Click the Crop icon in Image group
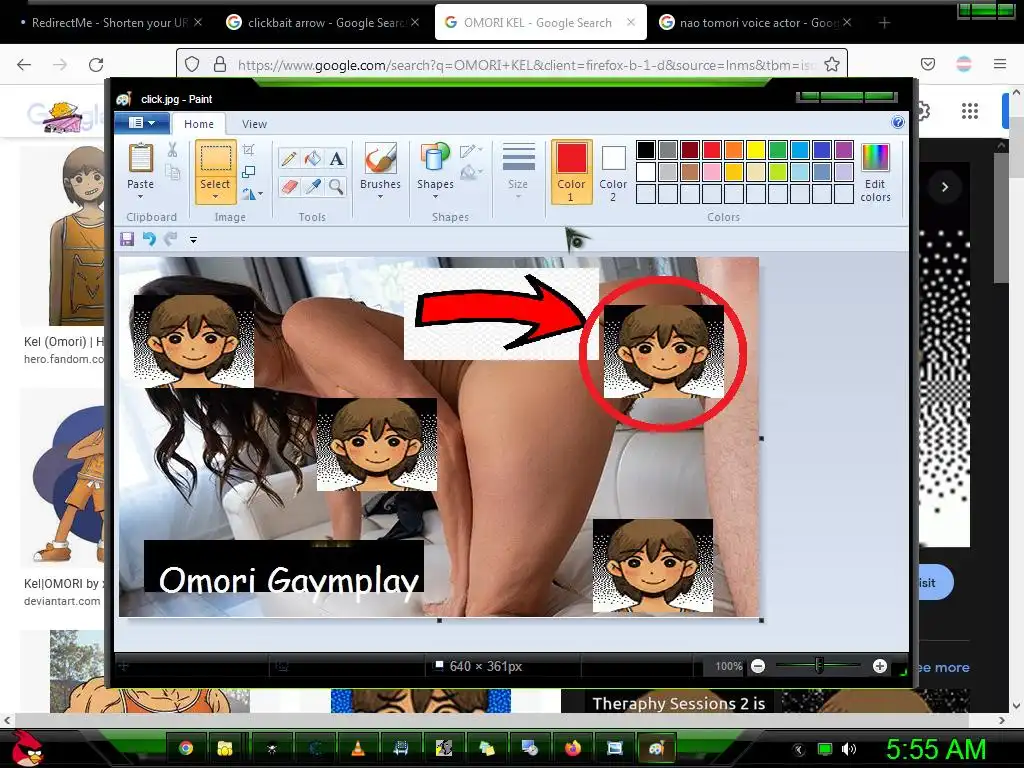The height and width of the screenshot is (768, 1024). 249,150
